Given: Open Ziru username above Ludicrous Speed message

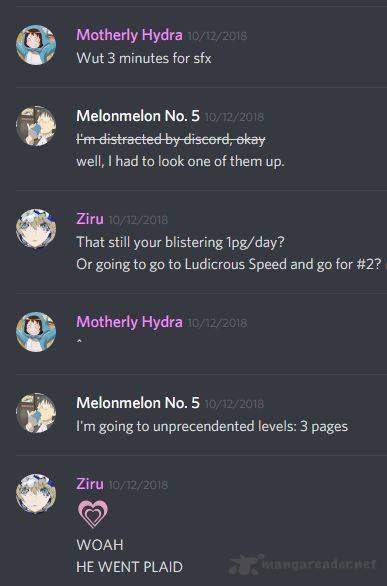Looking at the screenshot, I should click(x=90, y=219).
